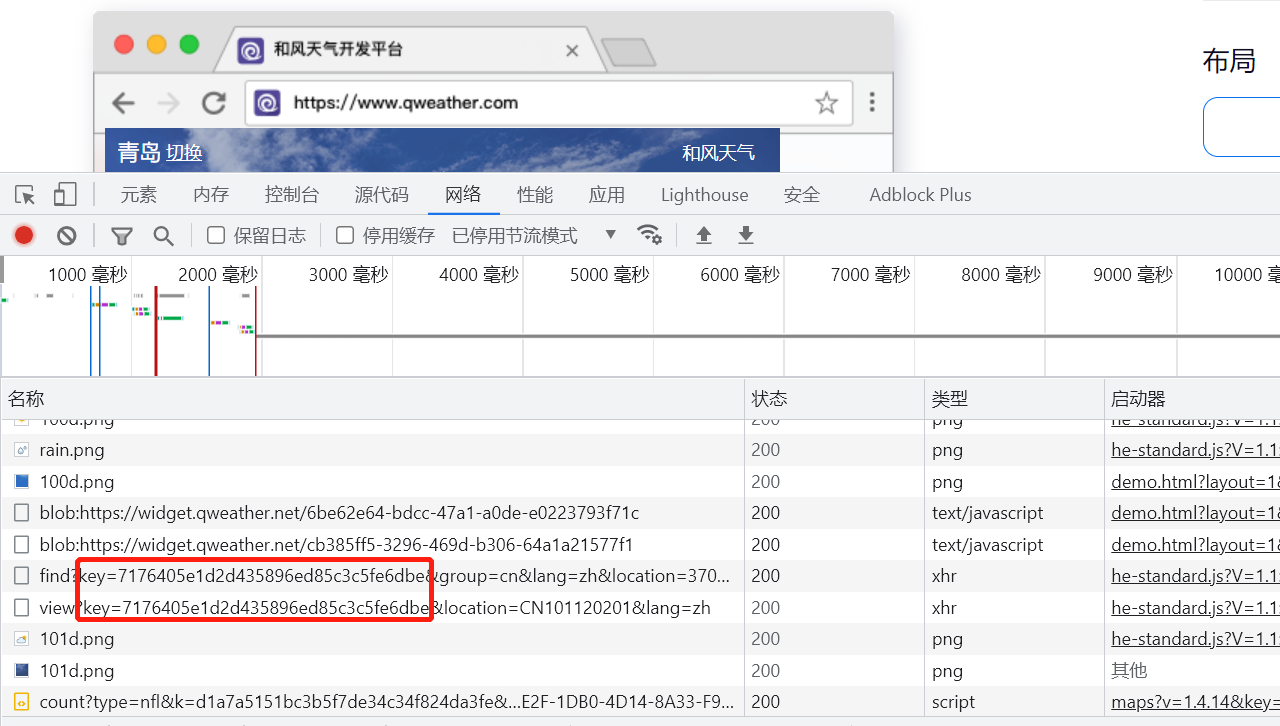Open network search magnifier icon
1280x726 pixels.
(163, 236)
